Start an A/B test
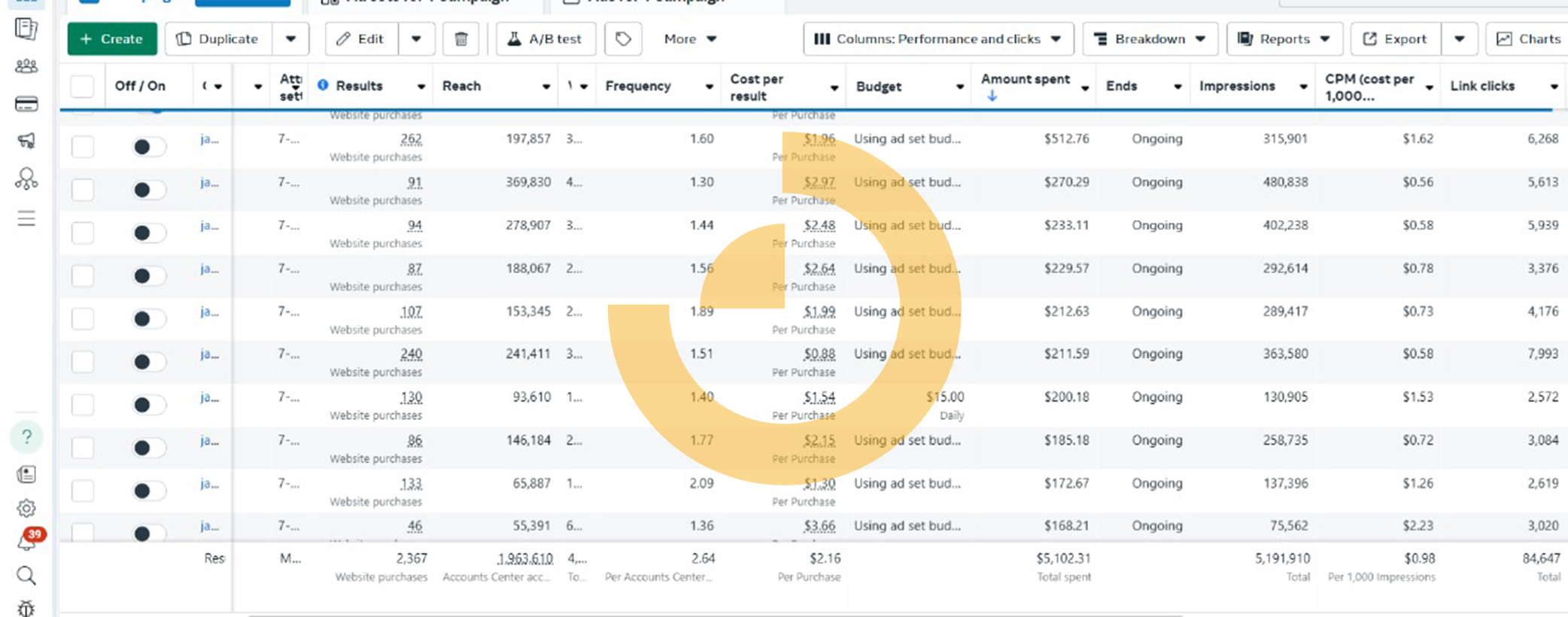The image size is (1568, 617). point(546,39)
